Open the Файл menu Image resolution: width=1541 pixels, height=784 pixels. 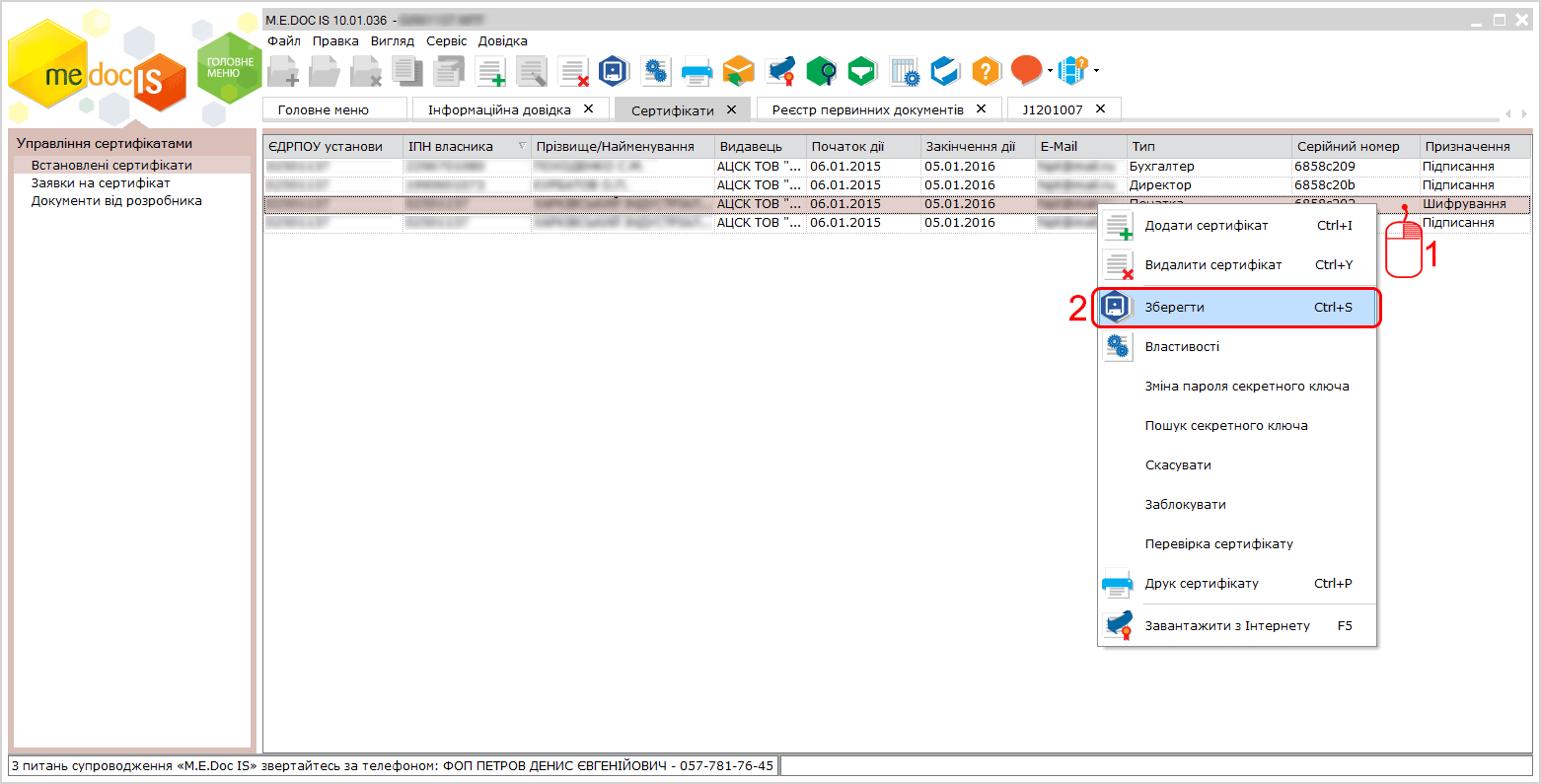pyautogui.click(x=284, y=41)
